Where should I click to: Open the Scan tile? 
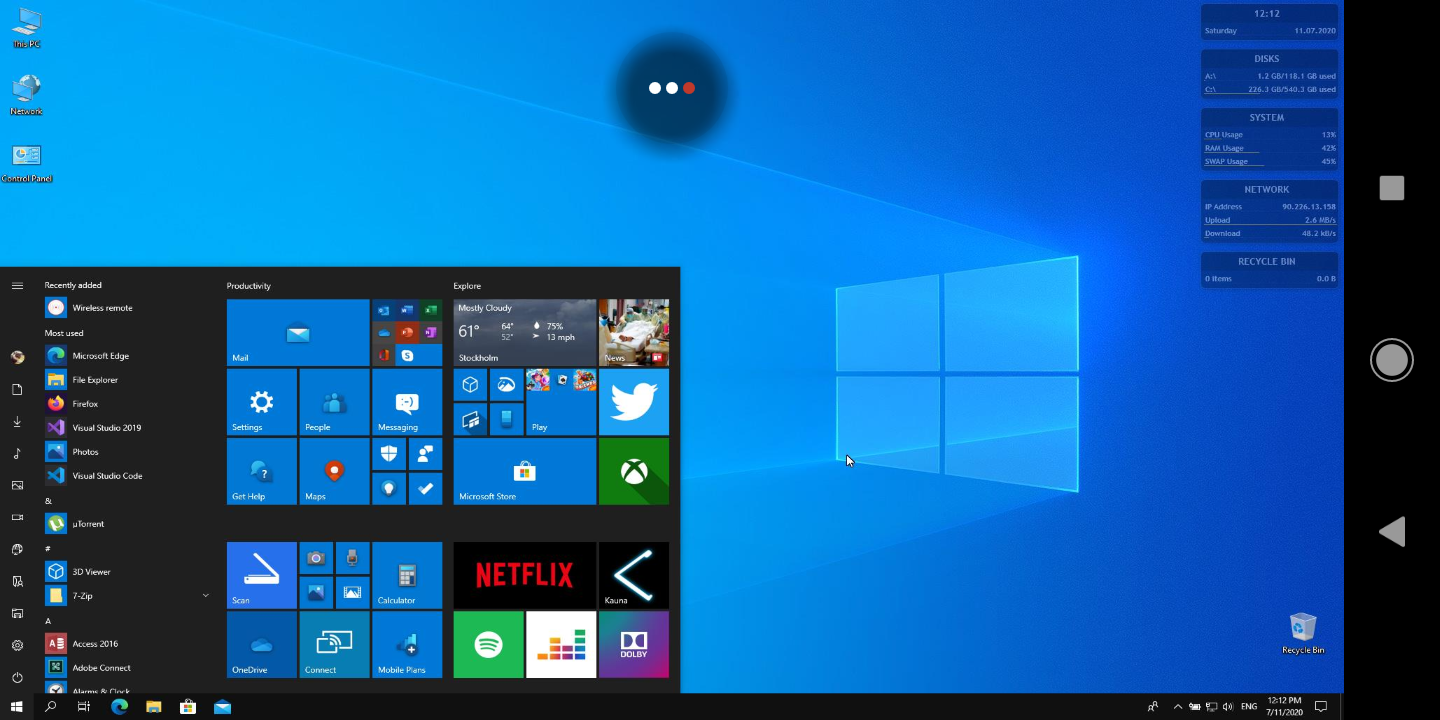[262, 575]
